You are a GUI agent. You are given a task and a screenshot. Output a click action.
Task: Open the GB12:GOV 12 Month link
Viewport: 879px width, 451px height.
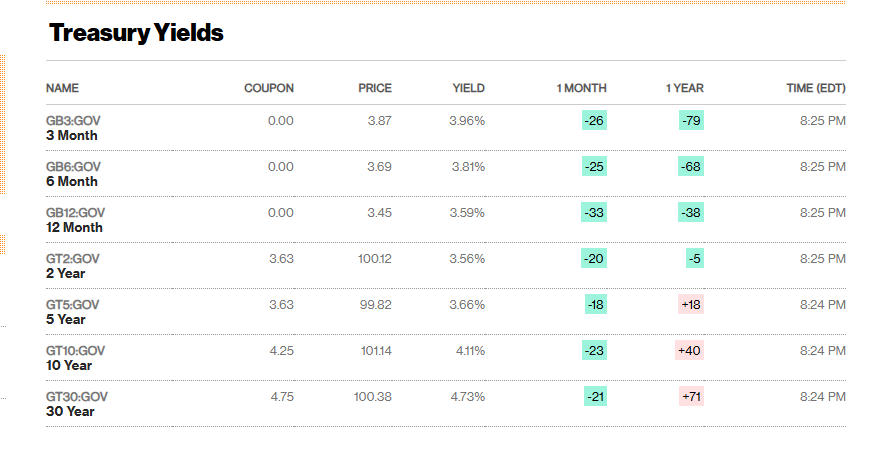pyautogui.click(x=75, y=220)
